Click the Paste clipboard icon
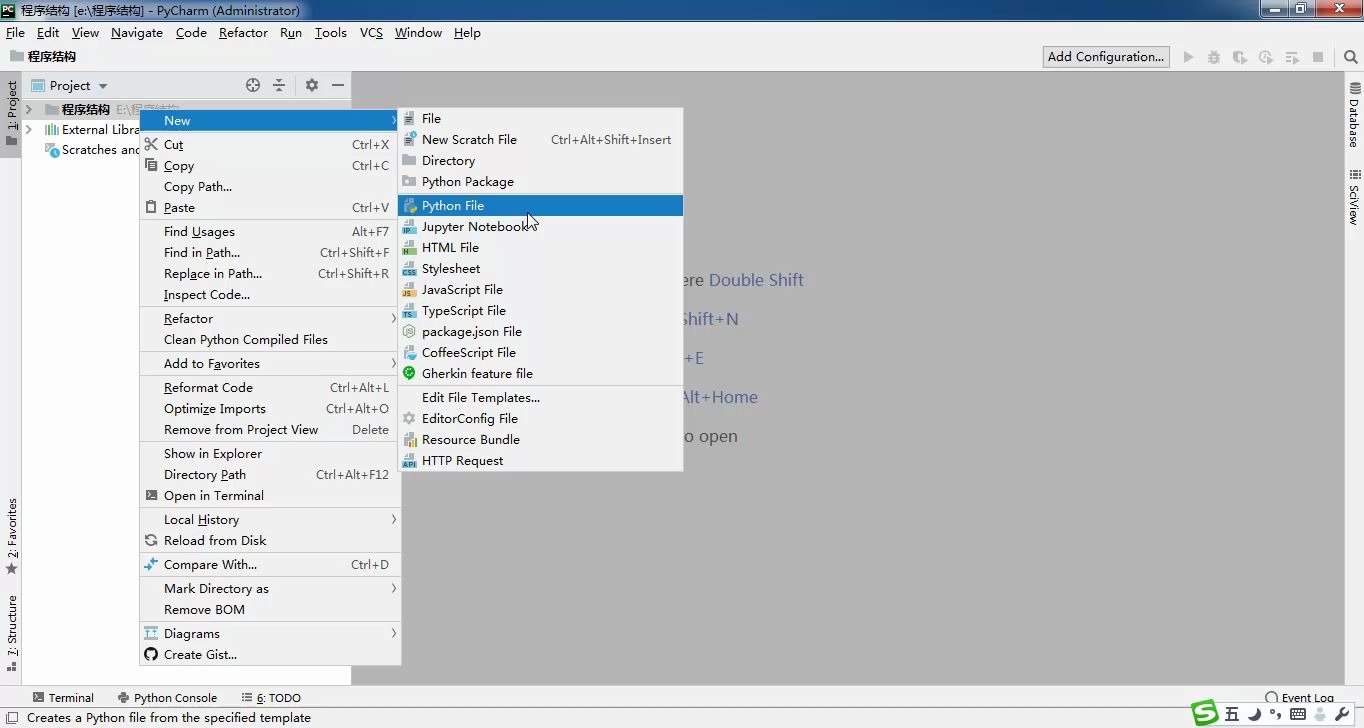 (x=151, y=207)
